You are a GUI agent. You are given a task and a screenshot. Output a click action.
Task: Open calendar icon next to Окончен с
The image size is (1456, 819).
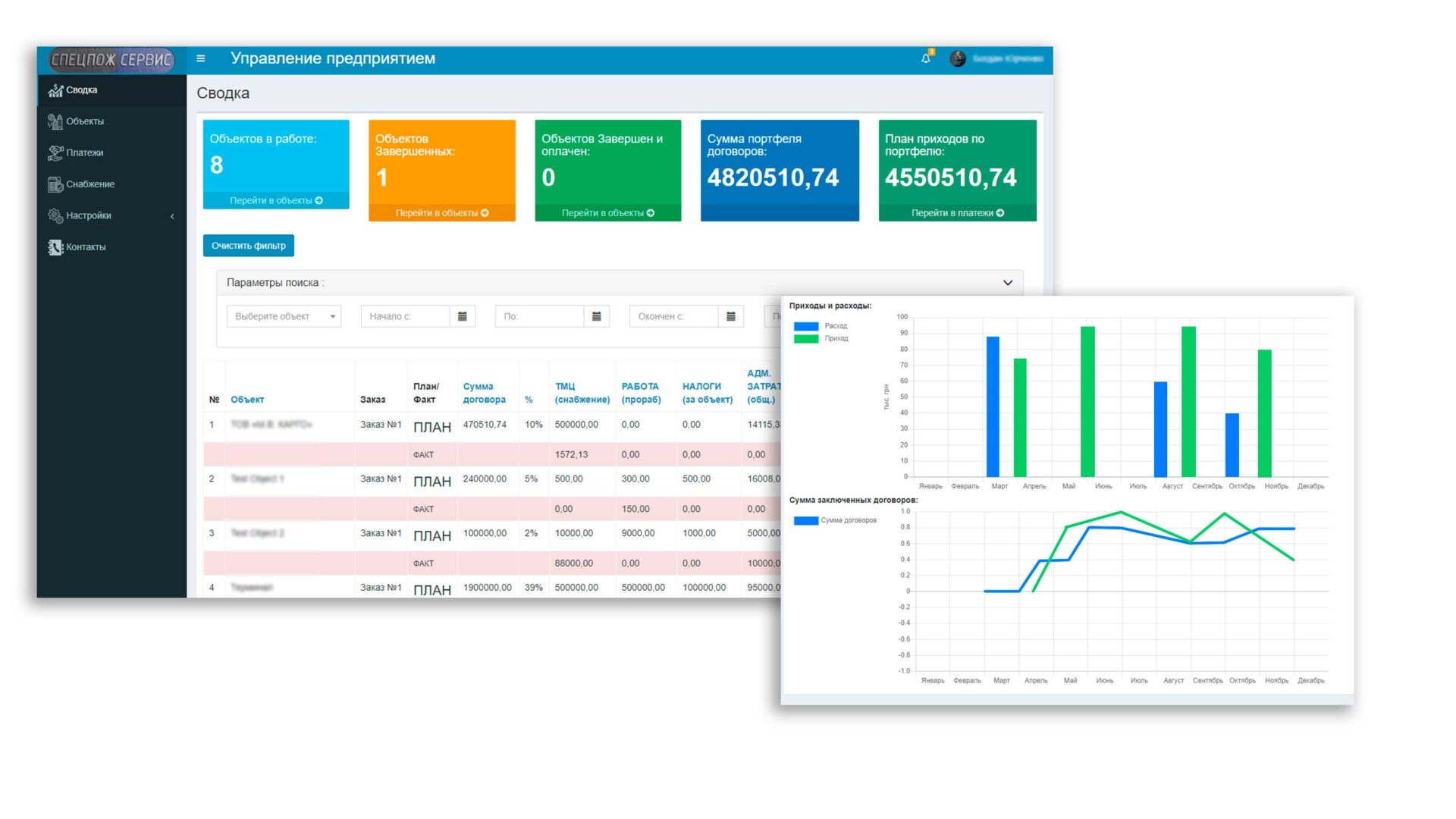[731, 316]
